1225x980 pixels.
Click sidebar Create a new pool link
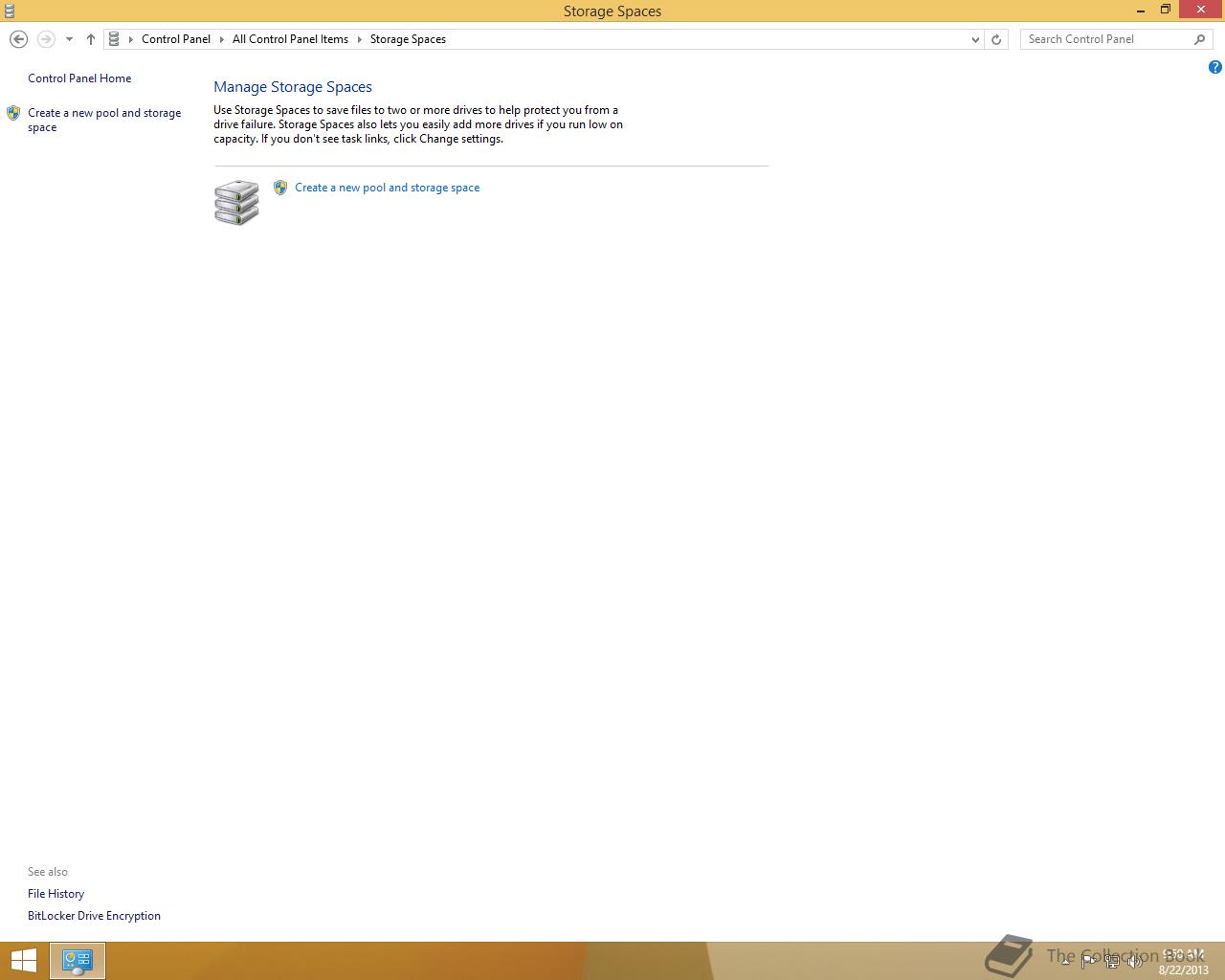click(x=104, y=120)
